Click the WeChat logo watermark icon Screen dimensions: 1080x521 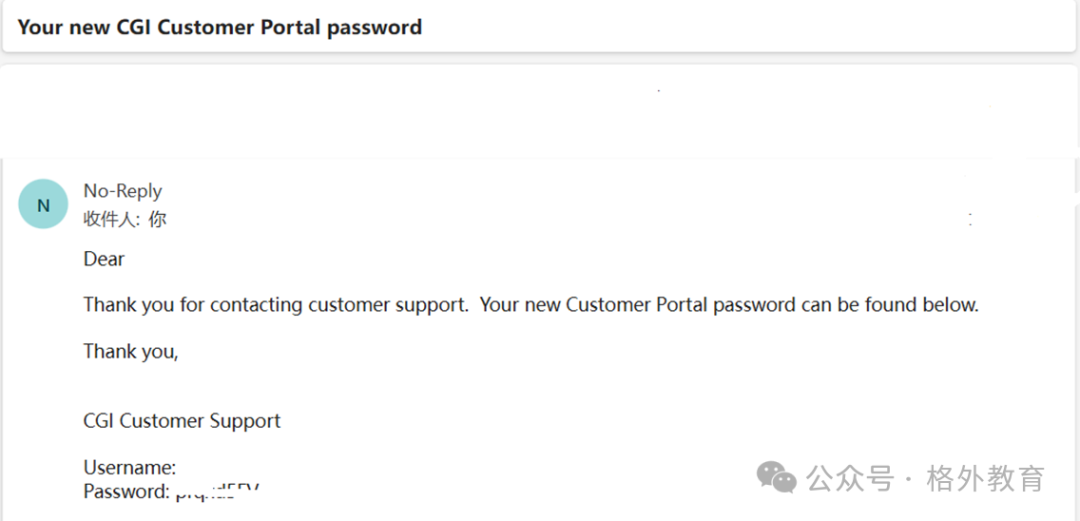777,477
